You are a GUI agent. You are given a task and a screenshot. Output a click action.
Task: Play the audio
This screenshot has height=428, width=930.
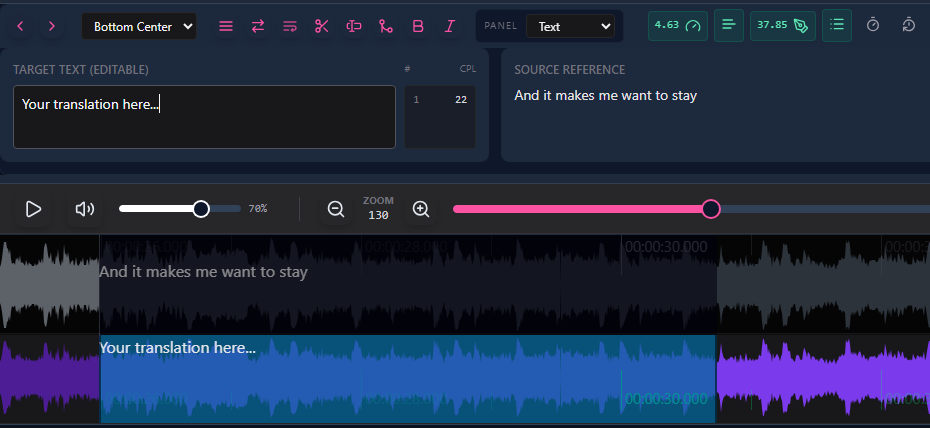tap(34, 209)
